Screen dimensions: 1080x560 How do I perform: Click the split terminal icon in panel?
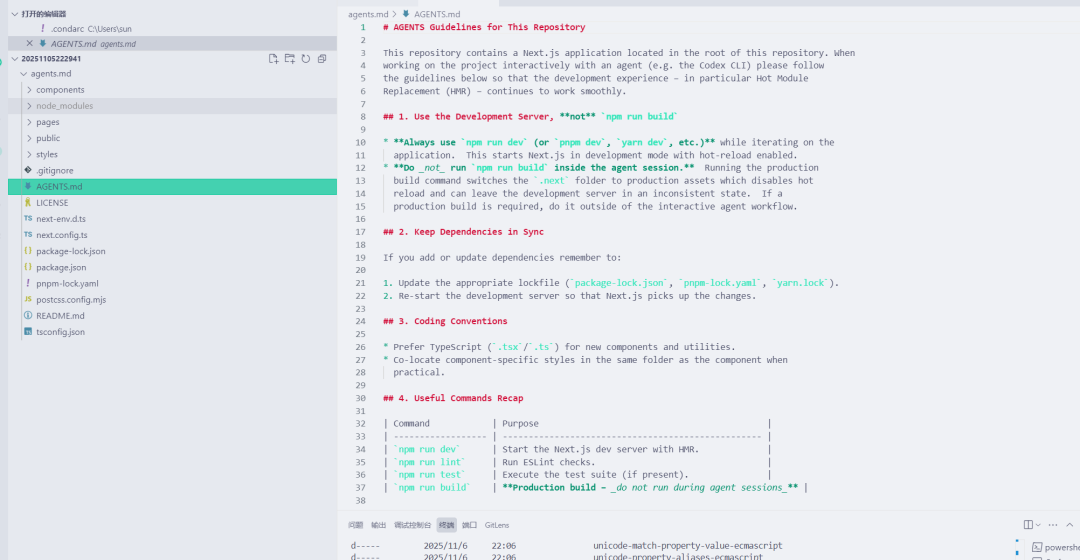click(x=1028, y=525)
